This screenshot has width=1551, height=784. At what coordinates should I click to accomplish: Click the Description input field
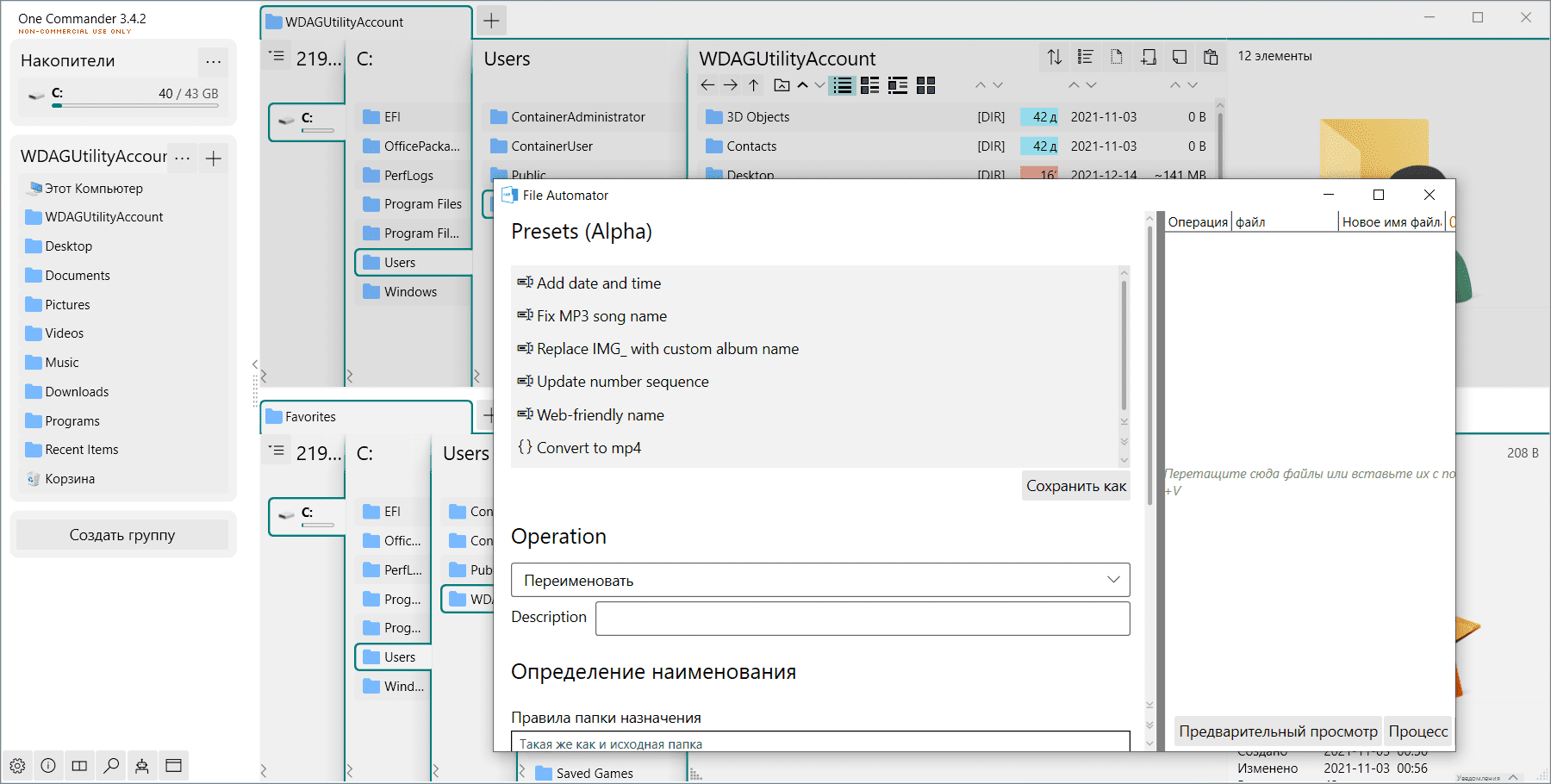[863, 619]
